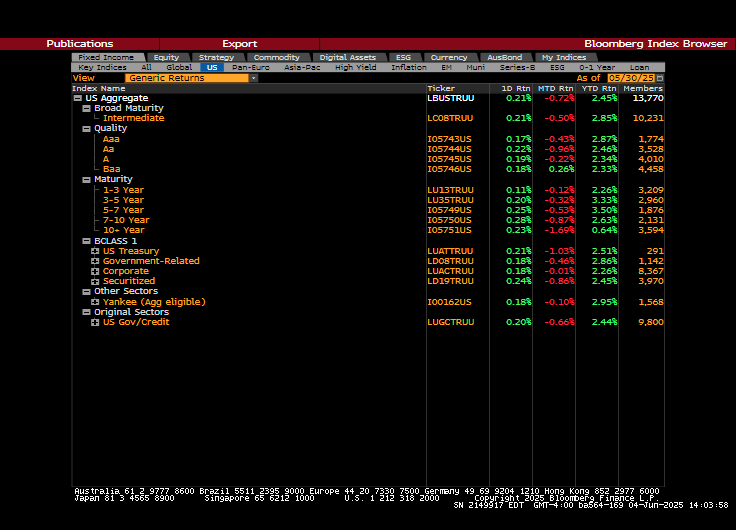
Task: Collapse the Original Sectors group
Action: 86,312
